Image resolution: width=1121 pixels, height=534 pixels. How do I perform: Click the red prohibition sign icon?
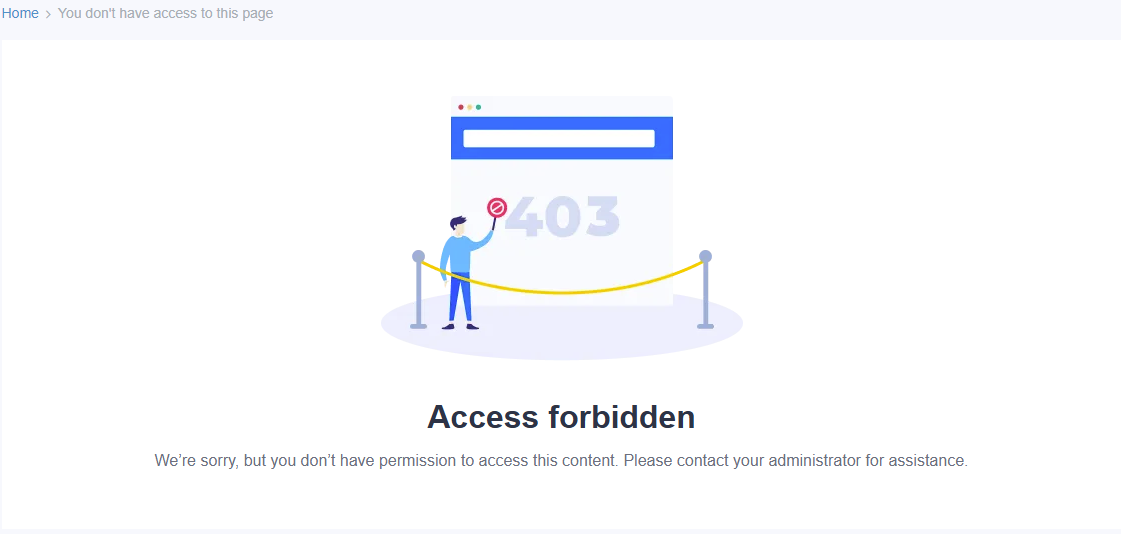click(x=497, y=208)
